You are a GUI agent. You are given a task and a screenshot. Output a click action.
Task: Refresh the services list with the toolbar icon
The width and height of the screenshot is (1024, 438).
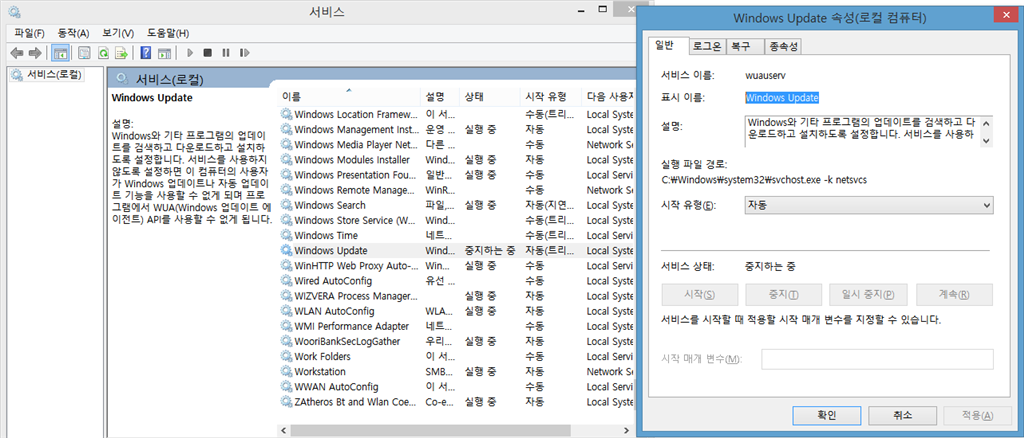pos(103,53)
